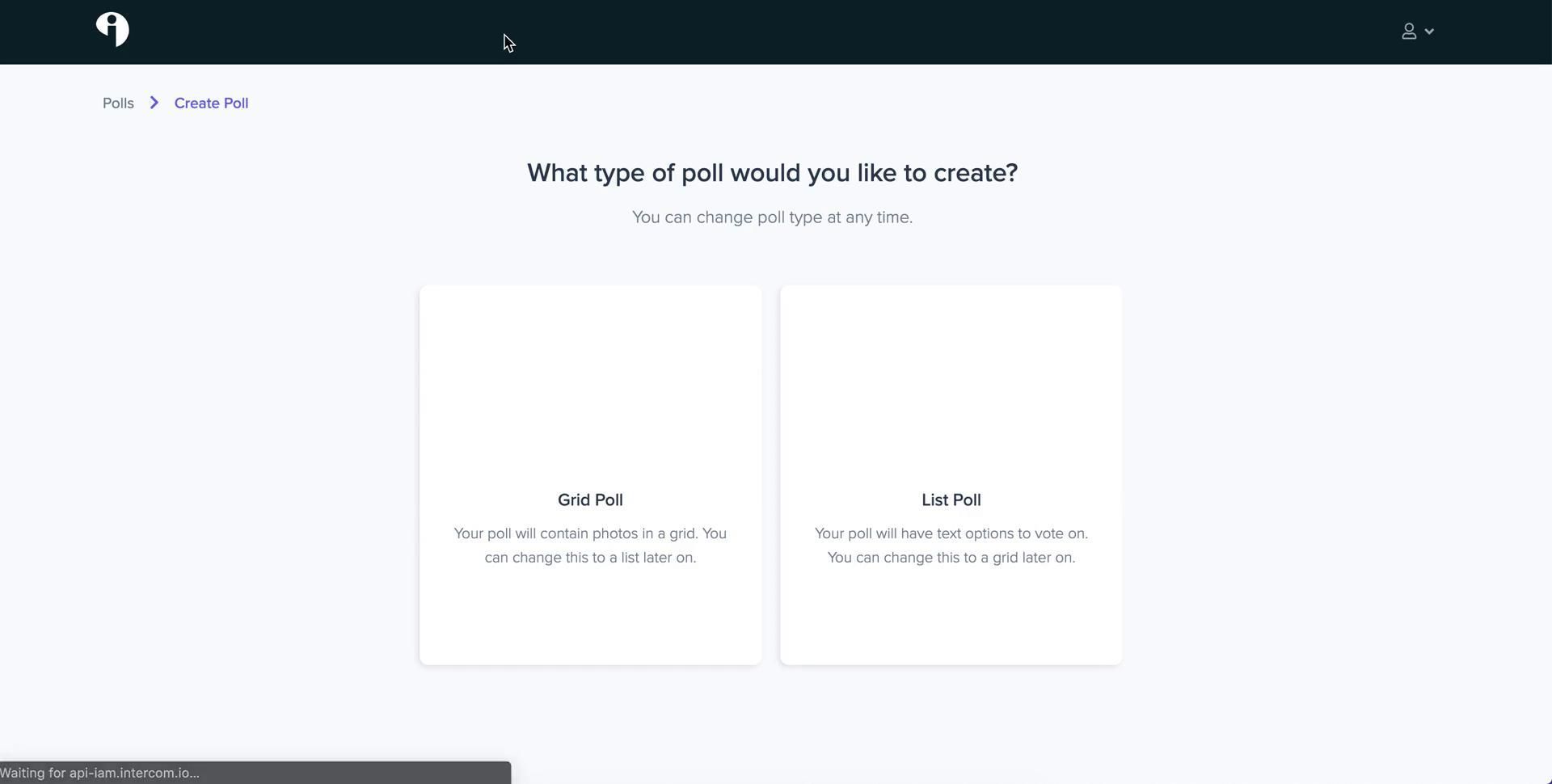Click the Create Poll breadcrumb
Image resolution: width=1552 pixels, height=784 pixels.
tap(211, 103)
